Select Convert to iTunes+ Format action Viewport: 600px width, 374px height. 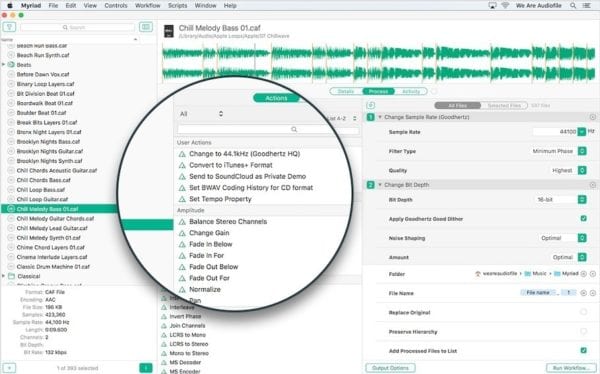pos(231,165)
